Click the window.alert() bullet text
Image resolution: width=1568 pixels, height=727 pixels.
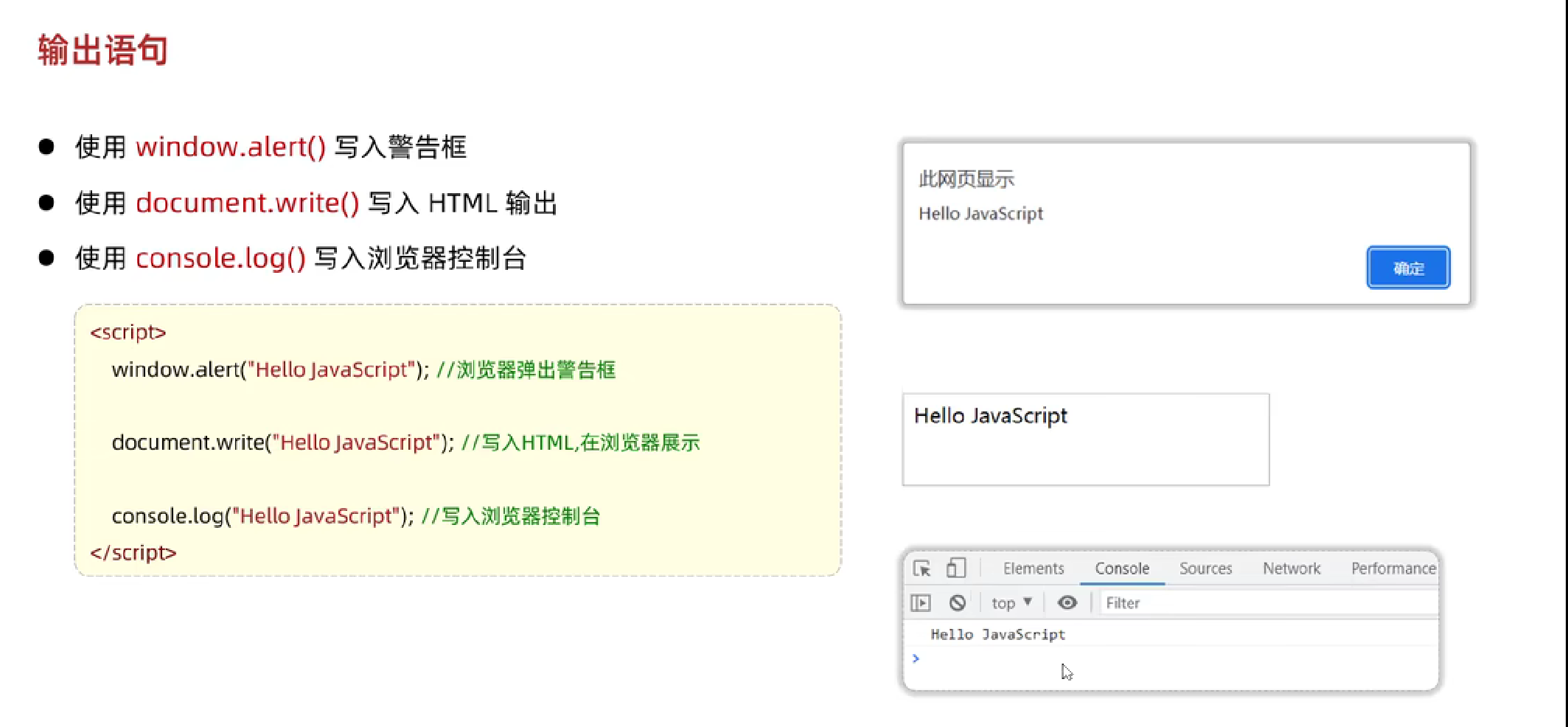tap(271, 147)
